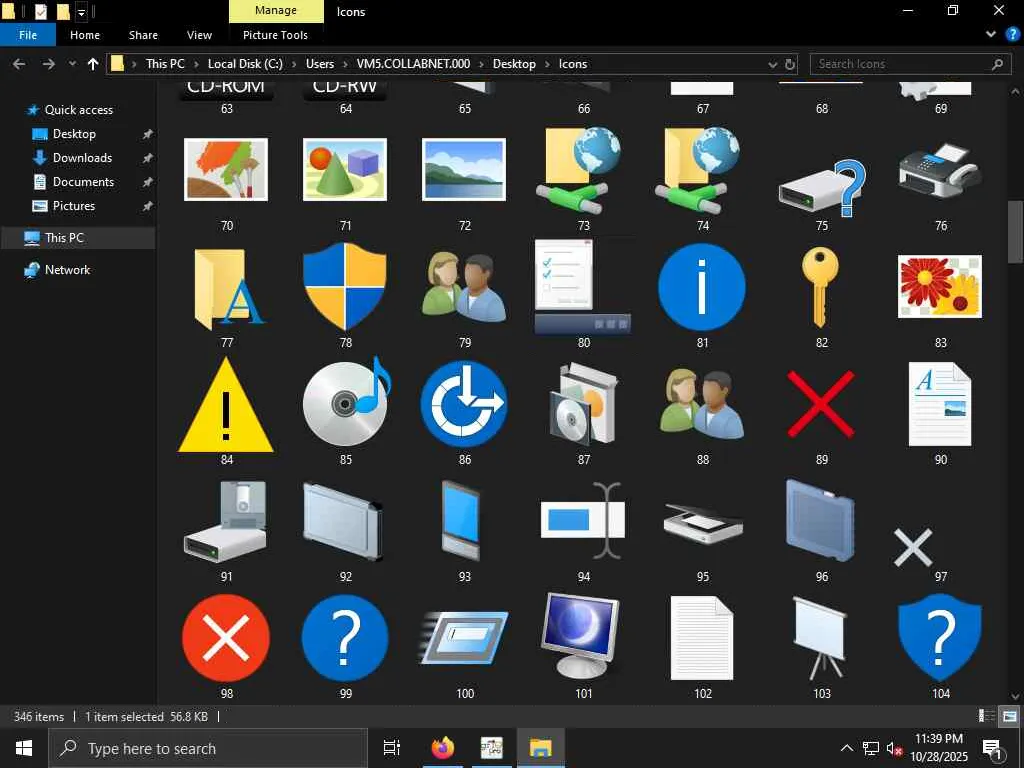Select the red X icon labeled 89
1024x768 pixels.
tap(821, 404)
